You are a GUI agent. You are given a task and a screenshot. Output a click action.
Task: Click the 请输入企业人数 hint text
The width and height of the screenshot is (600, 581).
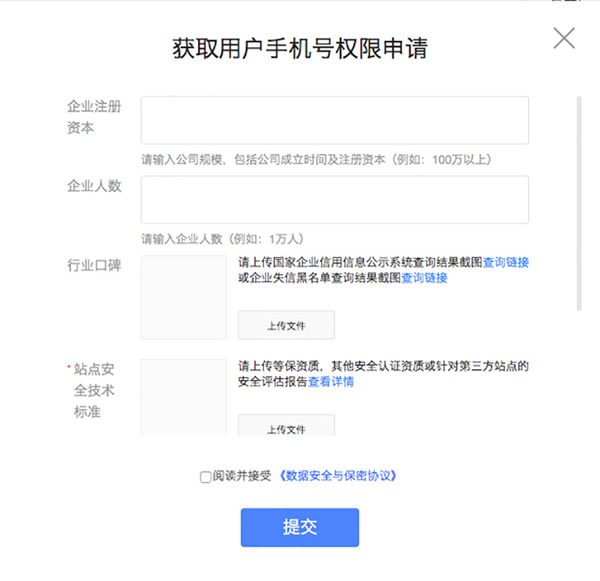click(222, 239)
